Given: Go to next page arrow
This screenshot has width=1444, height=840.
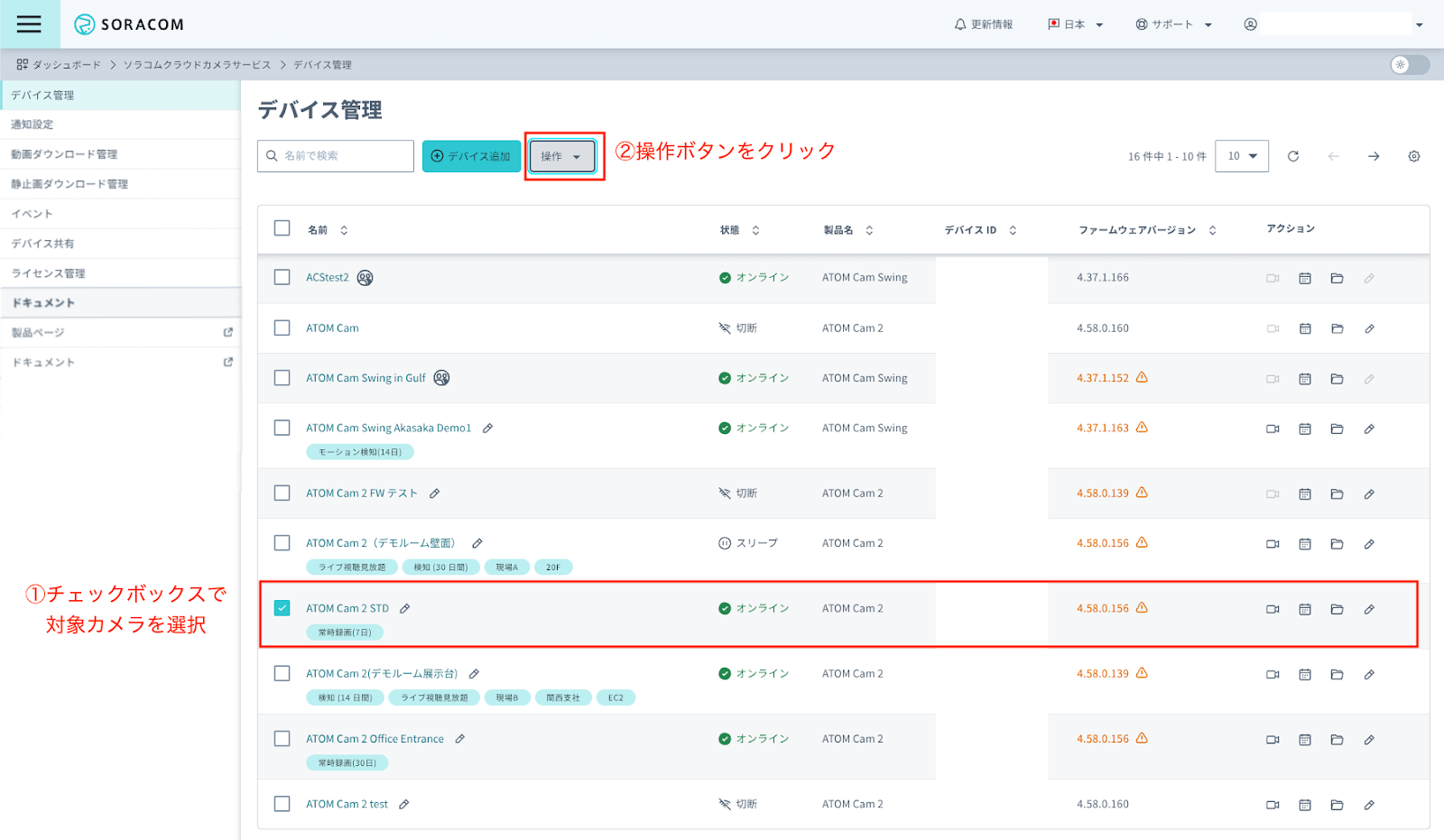Looking at the screenshot, I should [1373, 156].
